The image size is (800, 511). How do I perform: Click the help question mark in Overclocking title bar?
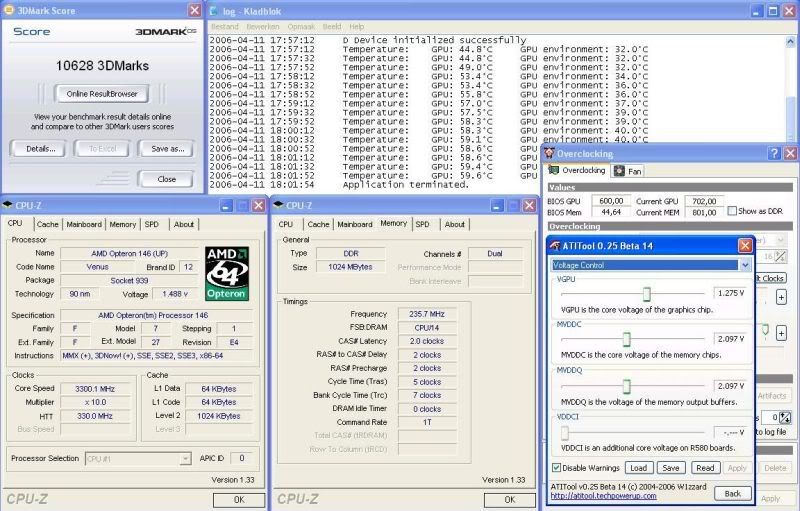coord(773,153)
